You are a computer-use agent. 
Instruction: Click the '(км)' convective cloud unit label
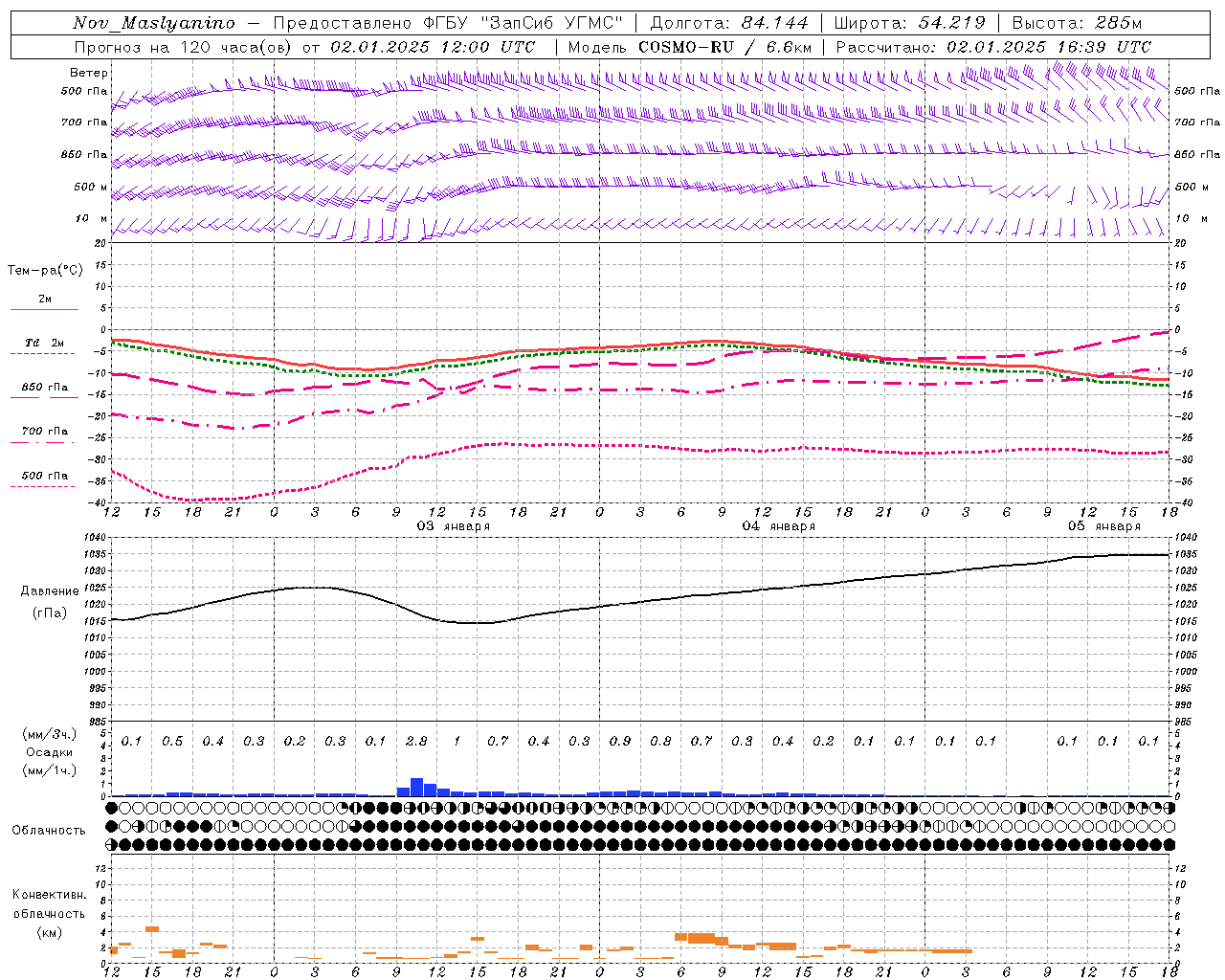click(50, 932)
